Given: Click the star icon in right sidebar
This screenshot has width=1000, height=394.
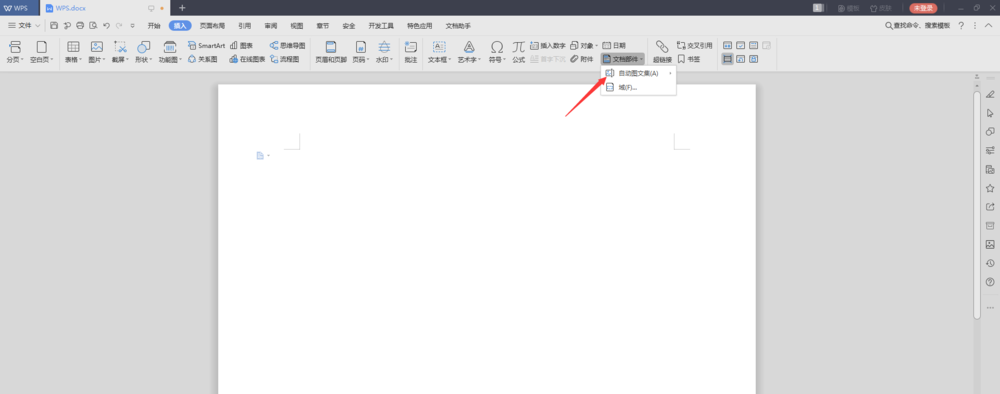Looking at the screenshot, I should [x=990, y=188].
